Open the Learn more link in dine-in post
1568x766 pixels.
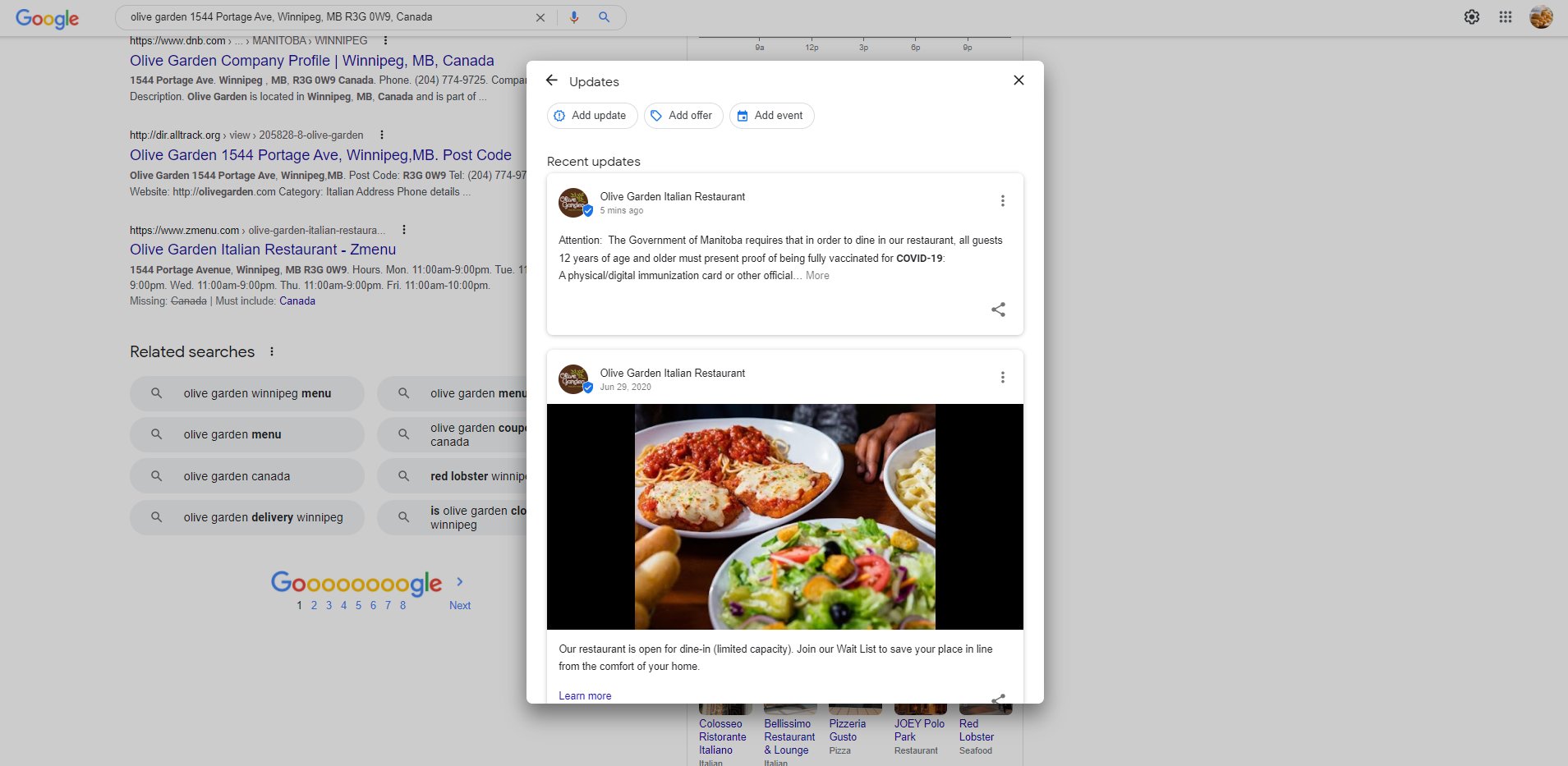click(x=585, y=695)
